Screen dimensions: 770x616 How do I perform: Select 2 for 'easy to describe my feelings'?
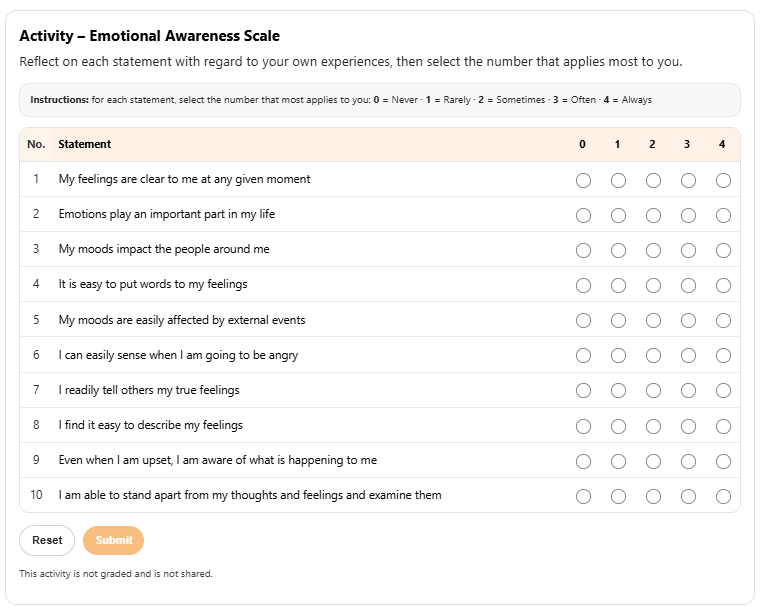point(653,427)
